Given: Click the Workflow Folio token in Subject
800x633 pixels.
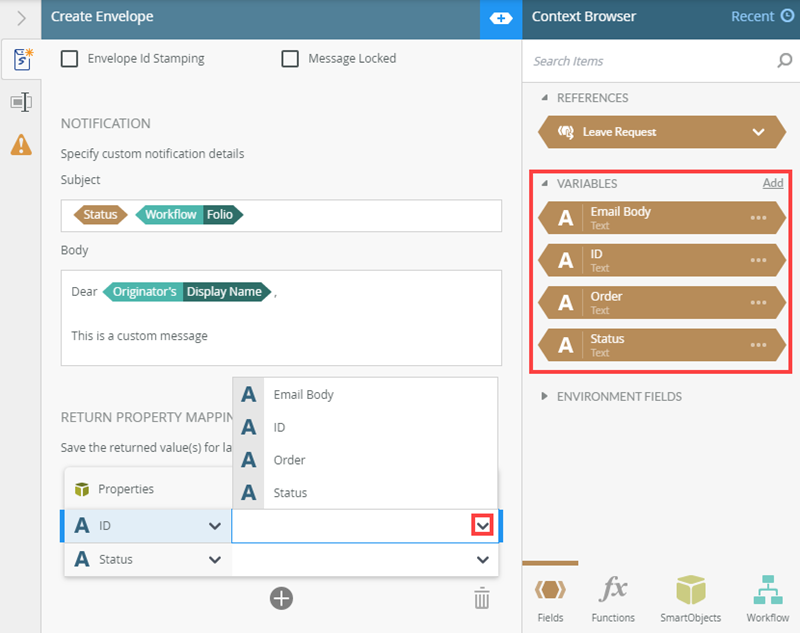Looking at the screenshot, I should coord(189,215).
